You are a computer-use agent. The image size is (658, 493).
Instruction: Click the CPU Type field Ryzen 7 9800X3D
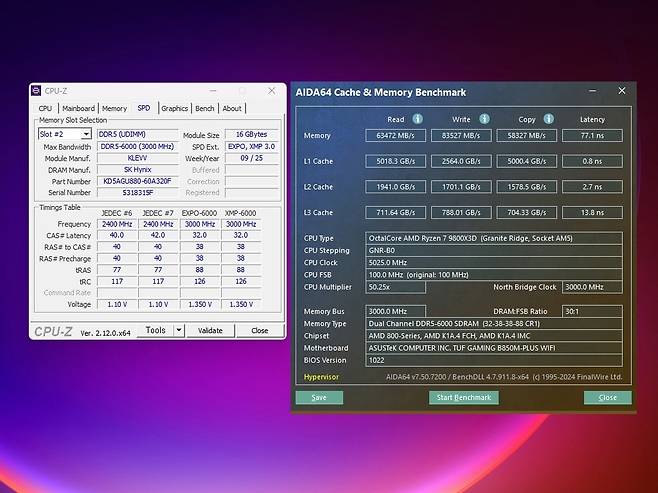494,238
